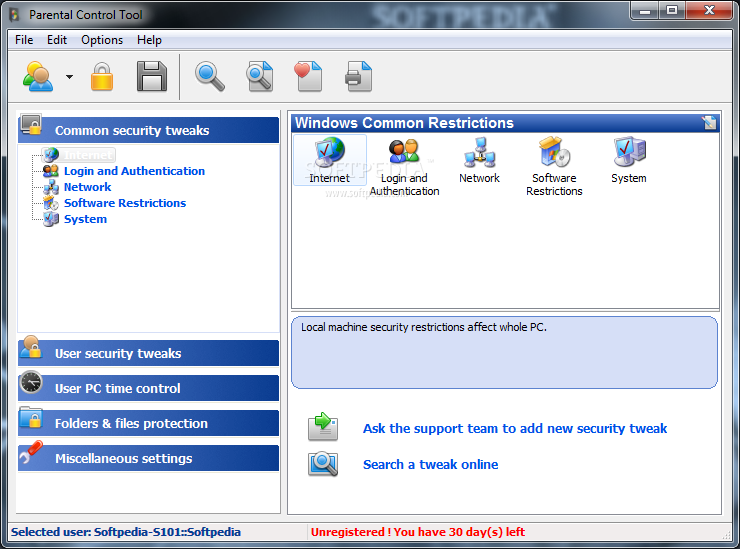Click the clock icon on time control

tap(31, 382)
